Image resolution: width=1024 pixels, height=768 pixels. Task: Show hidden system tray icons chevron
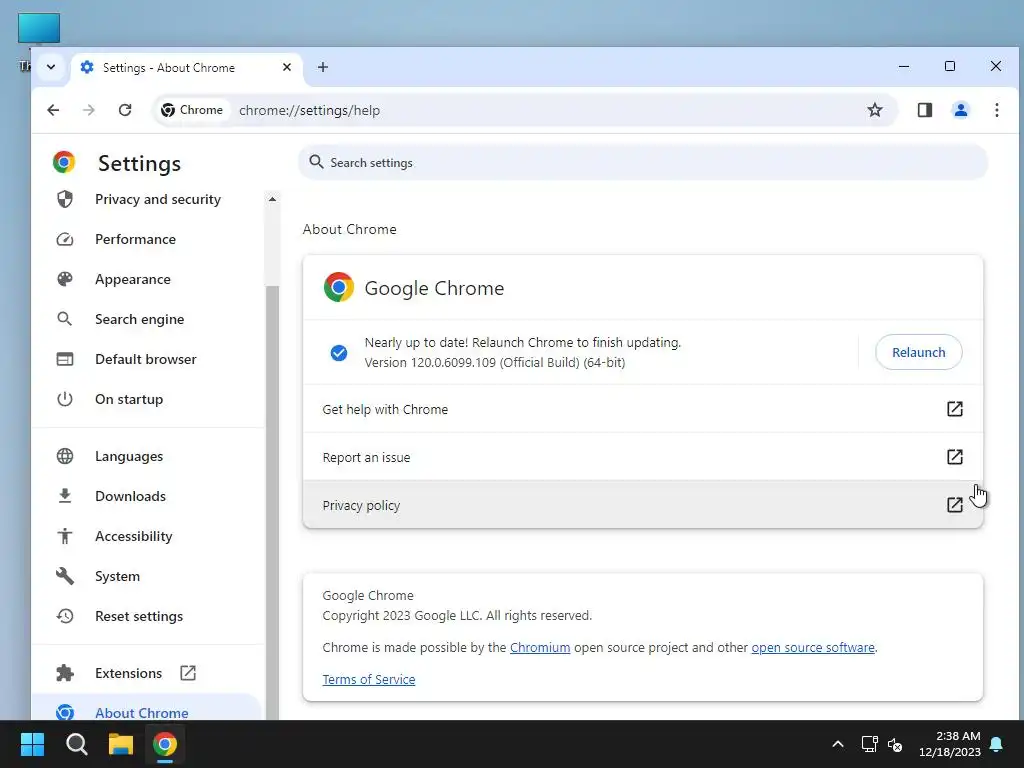(838, 744)
